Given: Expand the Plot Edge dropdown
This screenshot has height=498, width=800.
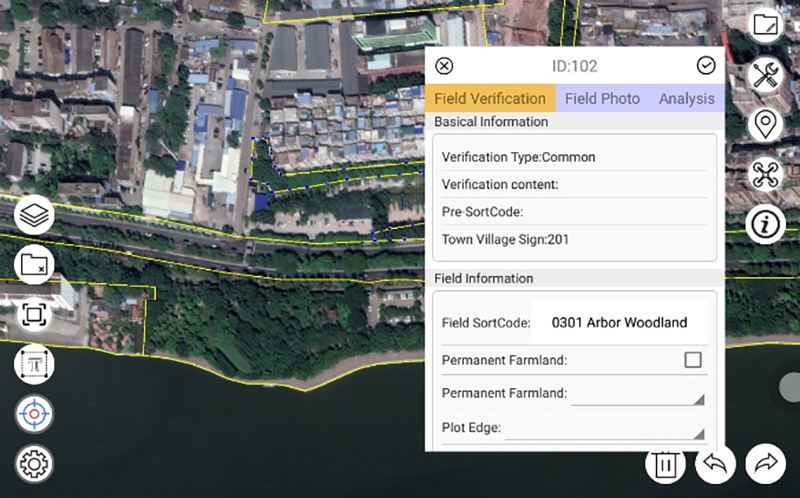Looking at the screenshot, I should point(605,429).
